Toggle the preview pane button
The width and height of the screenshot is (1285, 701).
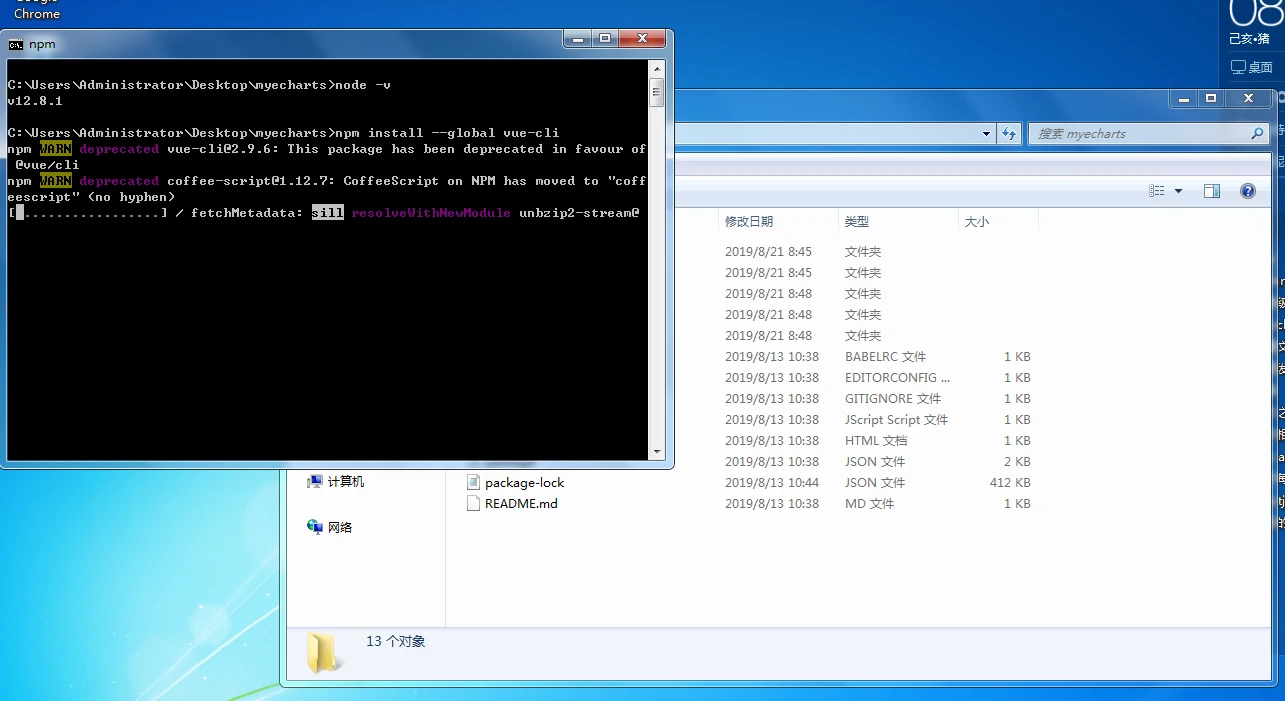[x=1212, y=191]
